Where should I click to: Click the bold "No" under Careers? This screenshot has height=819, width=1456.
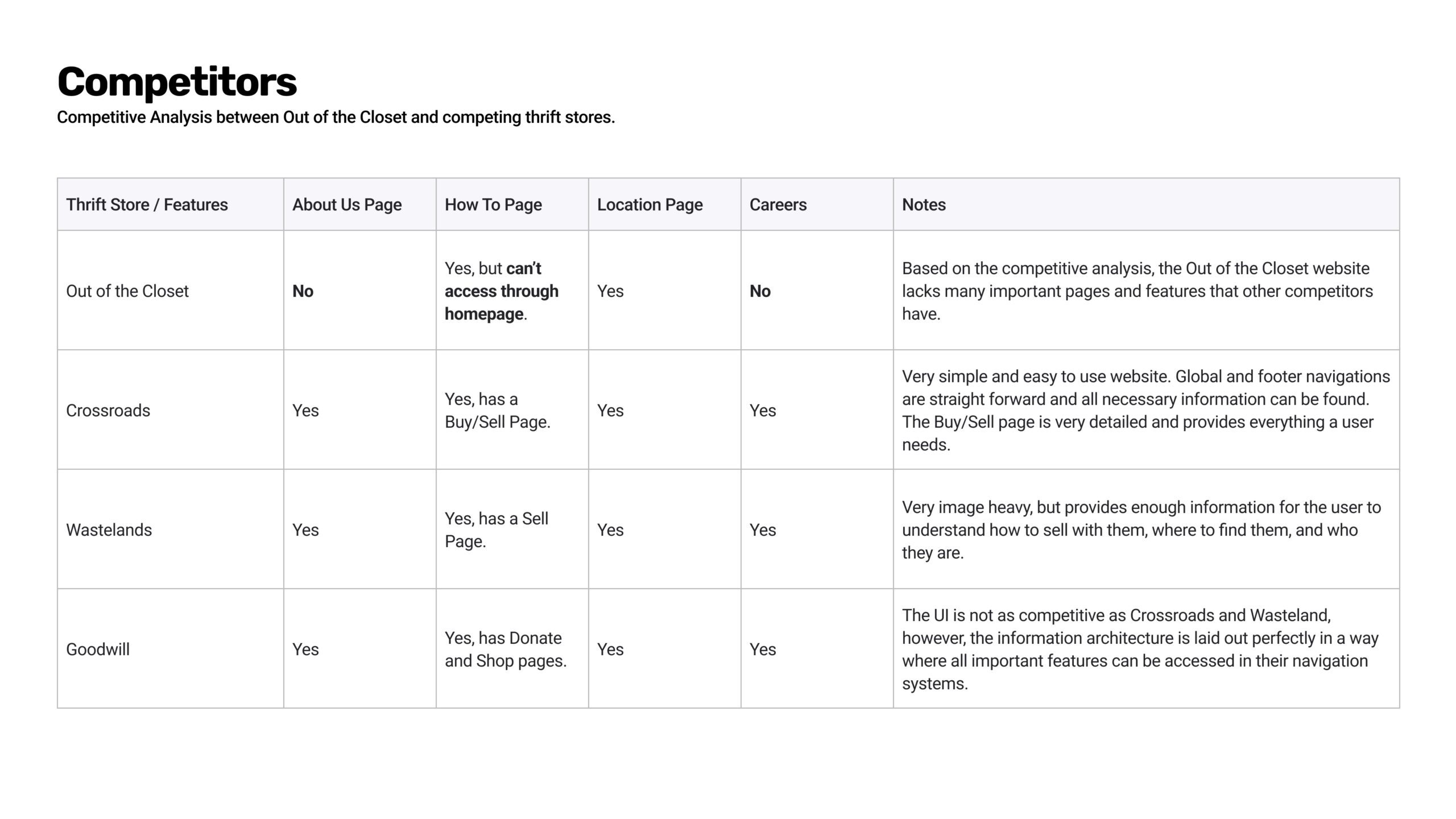pyautogui.click(x=760, y=291)
